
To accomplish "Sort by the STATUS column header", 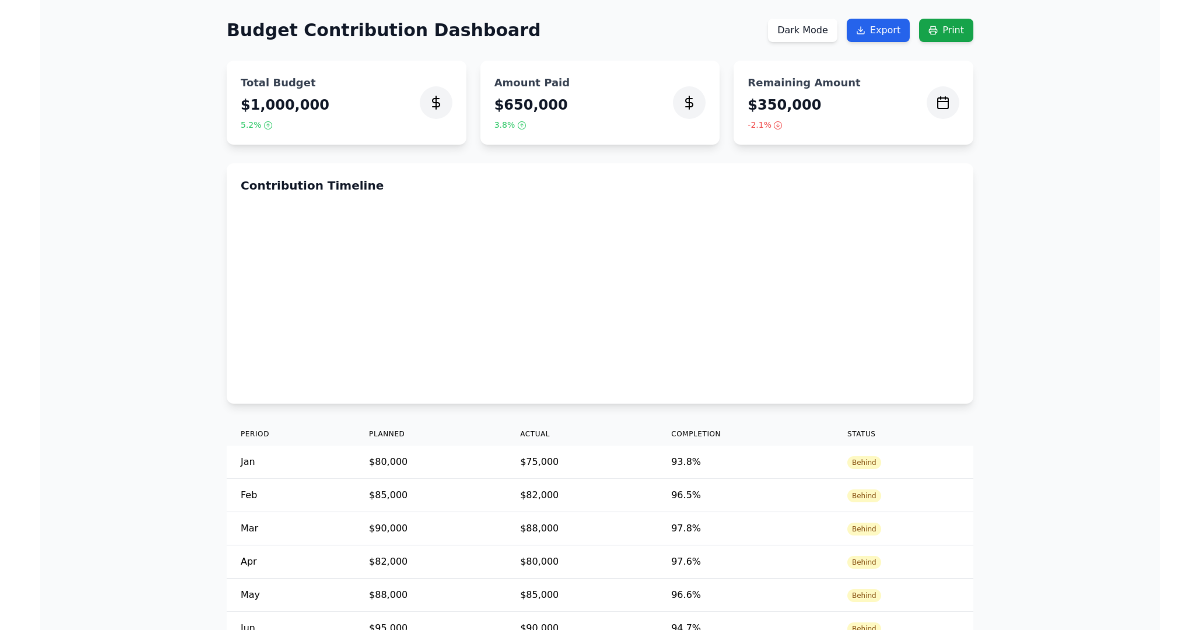I will [861, 433].
